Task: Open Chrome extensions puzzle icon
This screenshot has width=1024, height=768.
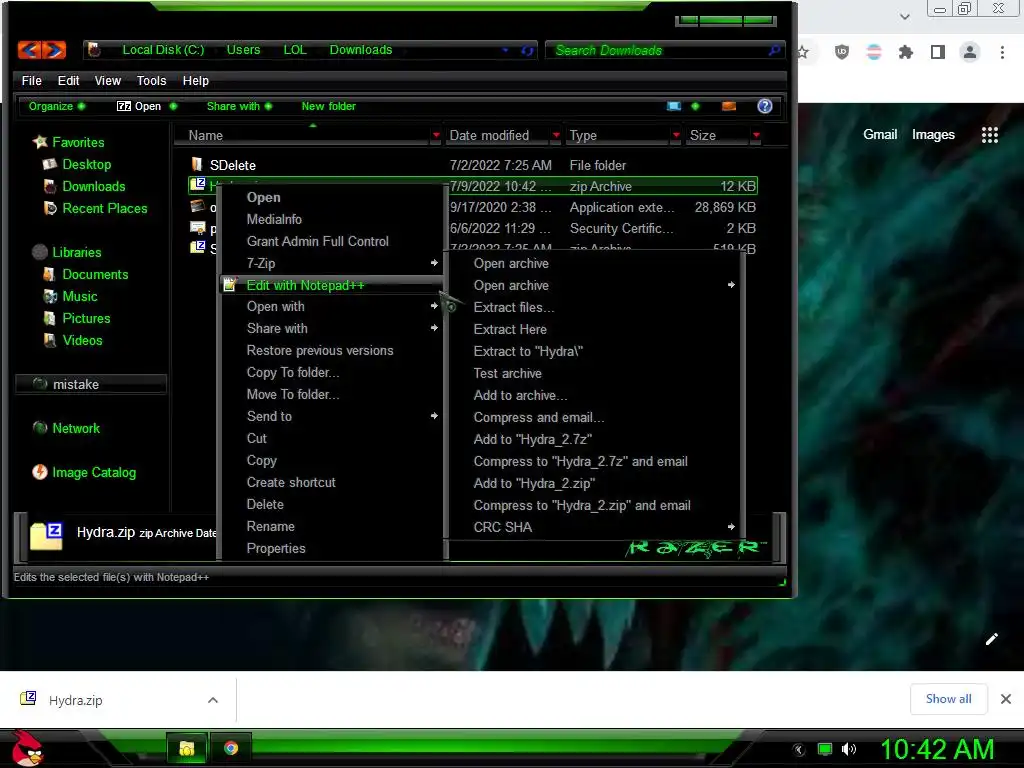Action: [x=906, y=52]
